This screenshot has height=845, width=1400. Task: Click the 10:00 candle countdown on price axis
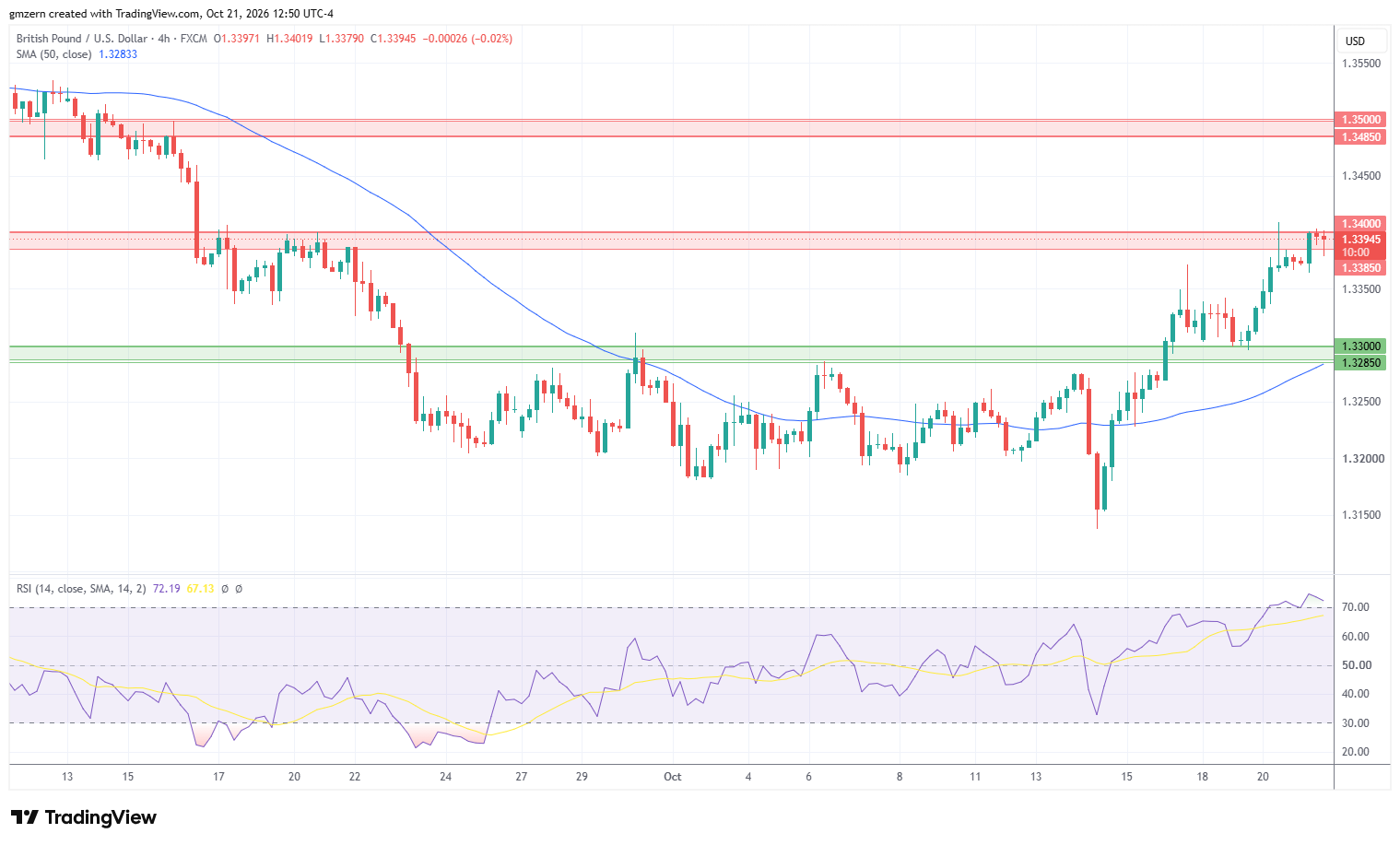(x=1356, y=252)
